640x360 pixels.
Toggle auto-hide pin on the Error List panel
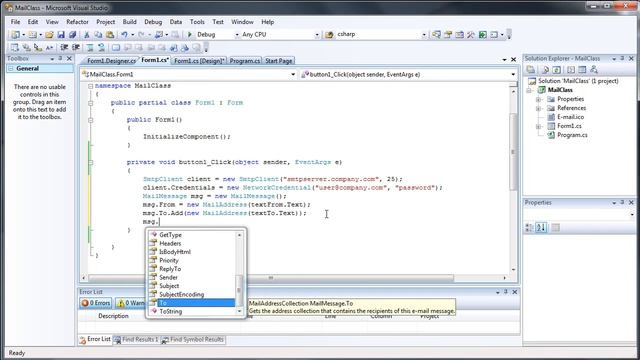(506, 292)
